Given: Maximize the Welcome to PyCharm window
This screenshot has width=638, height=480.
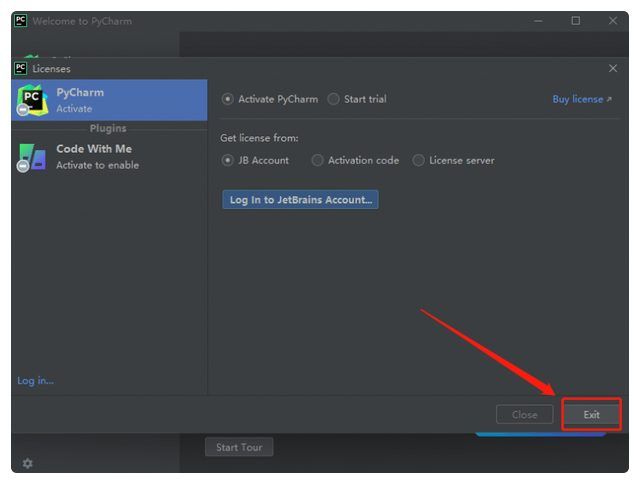Looking at the screenshot, I should (x=576, y=21).
